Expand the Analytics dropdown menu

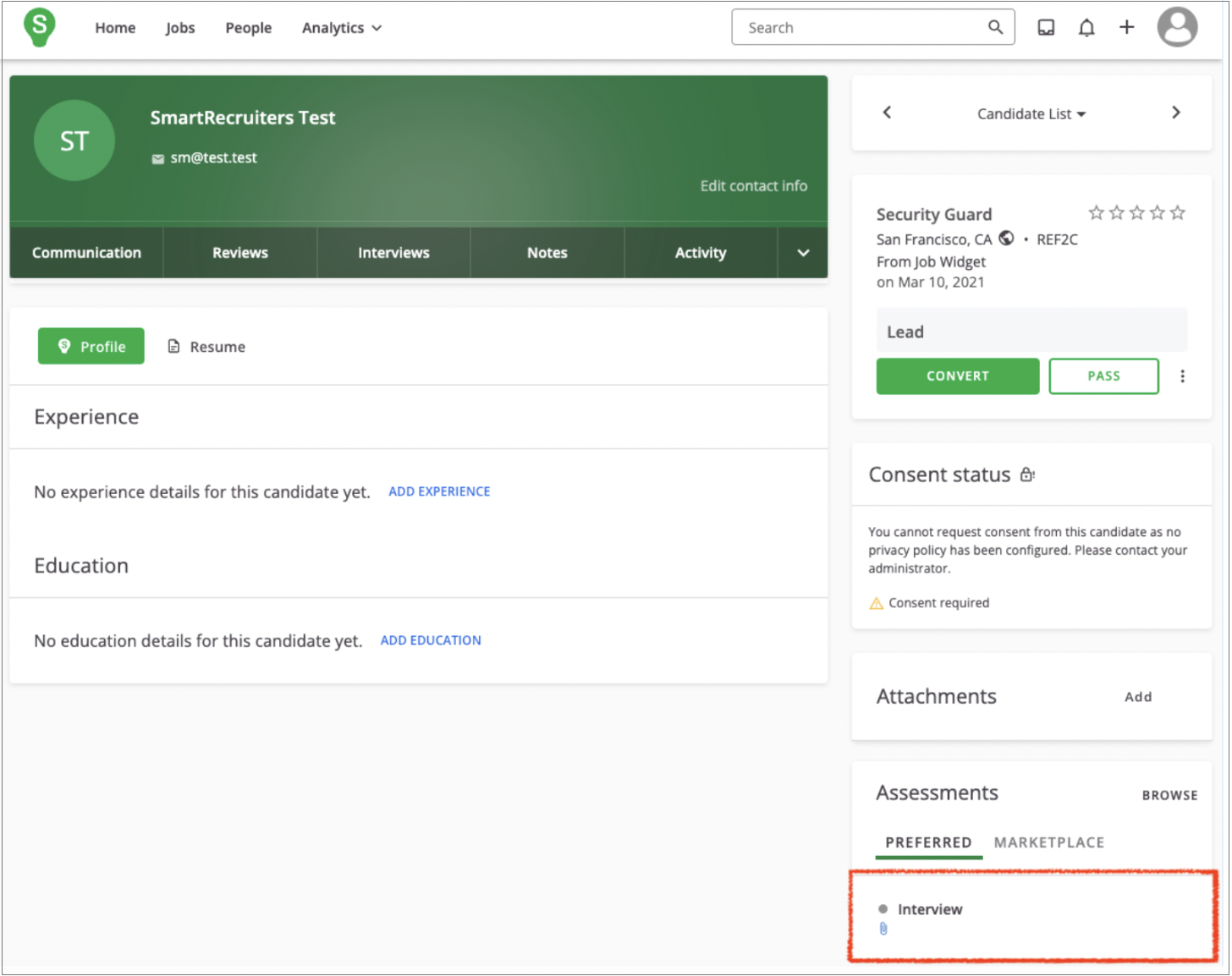342,28
